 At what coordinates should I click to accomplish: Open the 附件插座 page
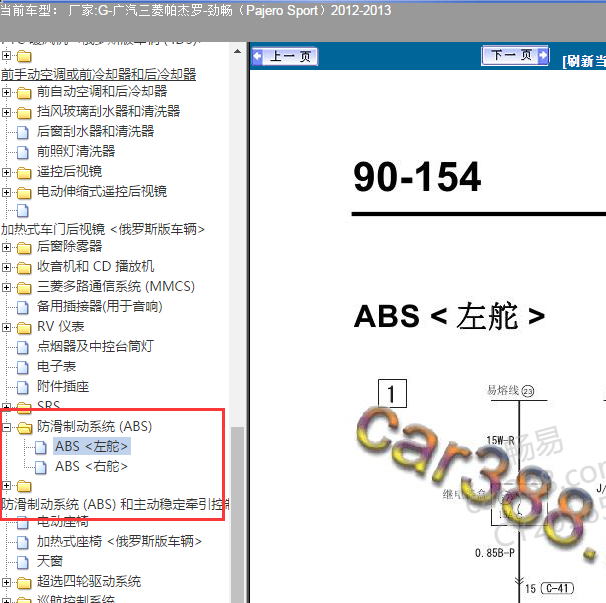(x=63, y=387)
